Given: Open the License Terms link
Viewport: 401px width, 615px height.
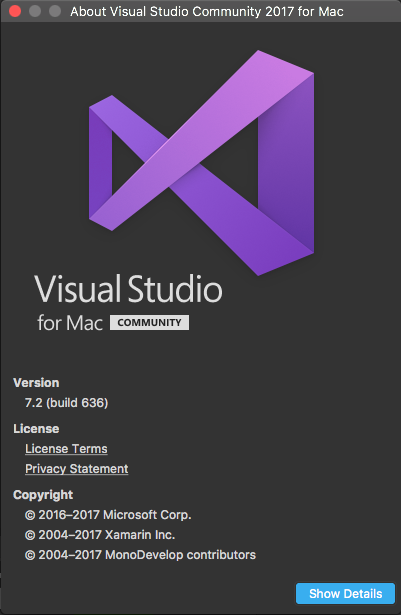Looking at the screenshot, I should coord(66,449).
